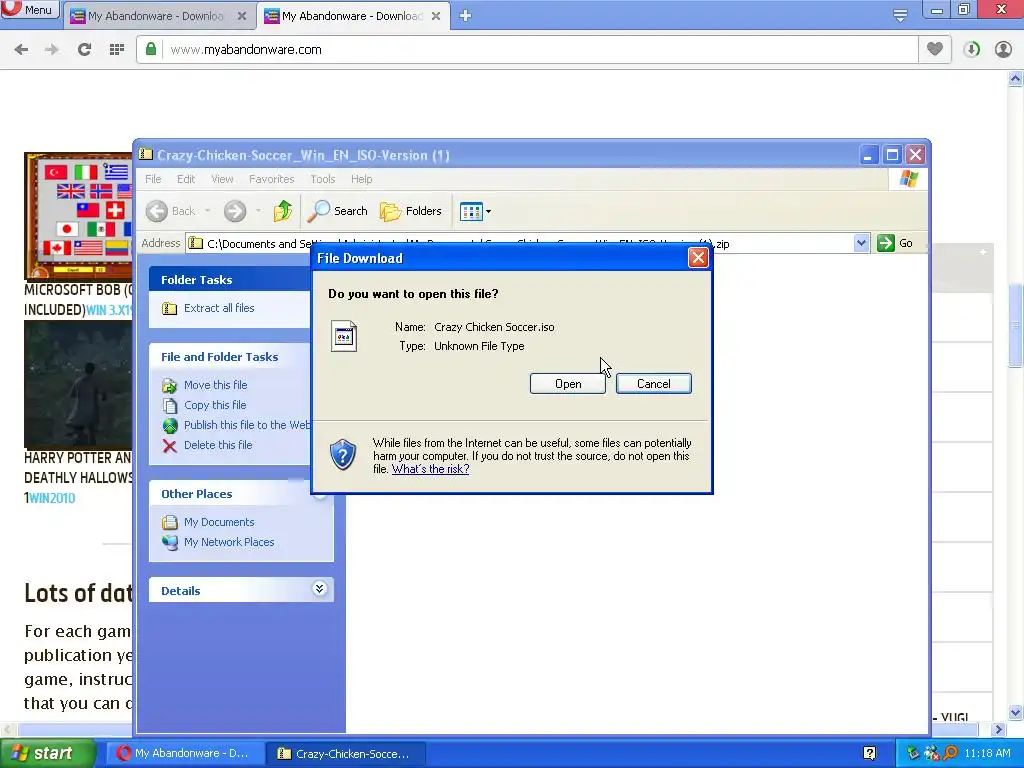The image size is (1024, 768).
Task: Open the Opera Menu button
Action: [x=29, y=10]
